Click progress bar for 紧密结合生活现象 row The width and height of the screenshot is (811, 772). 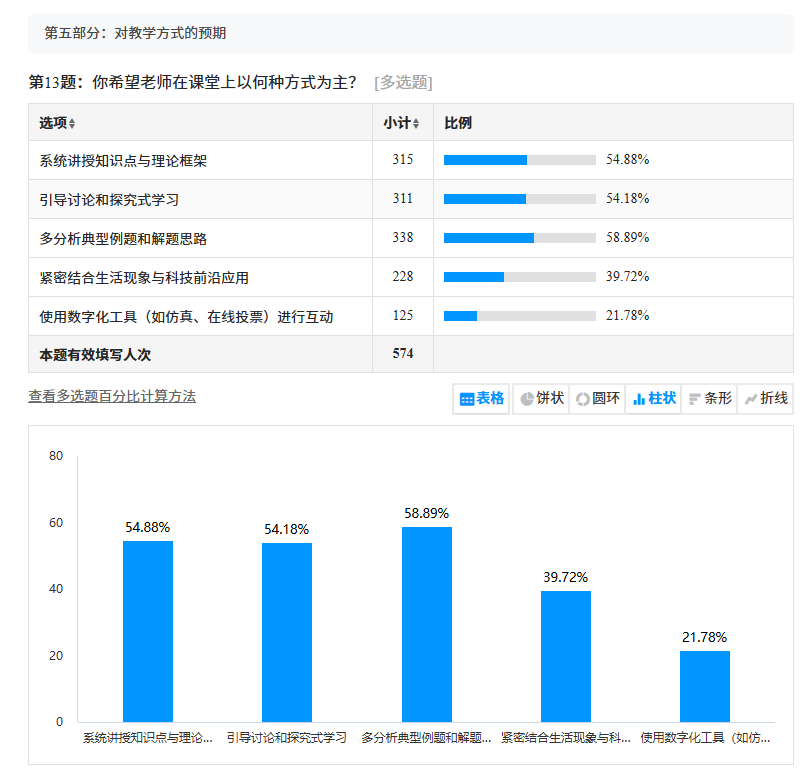(x=519, y=277)
